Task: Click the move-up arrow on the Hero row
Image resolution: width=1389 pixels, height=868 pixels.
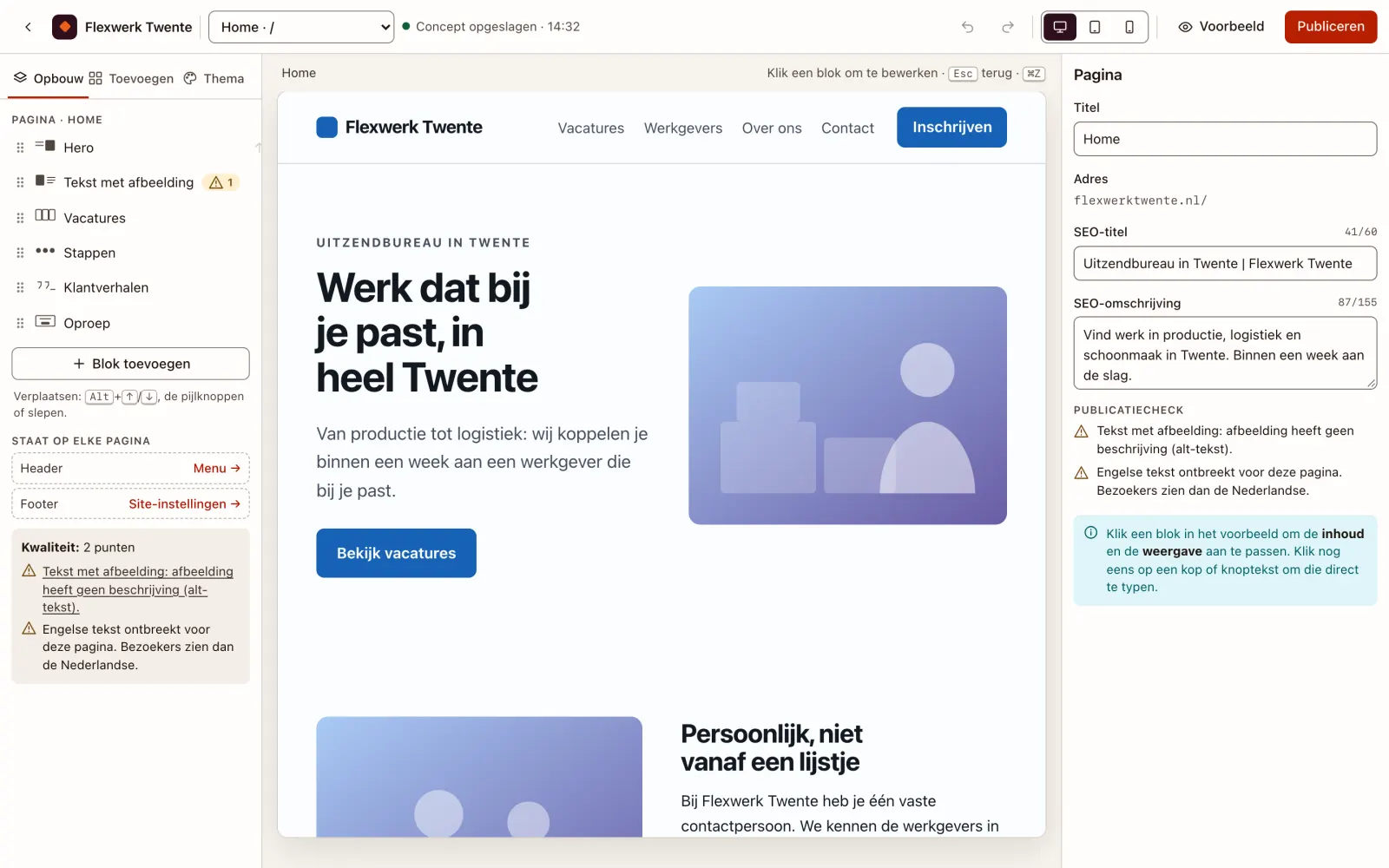Action: (258, 148)
